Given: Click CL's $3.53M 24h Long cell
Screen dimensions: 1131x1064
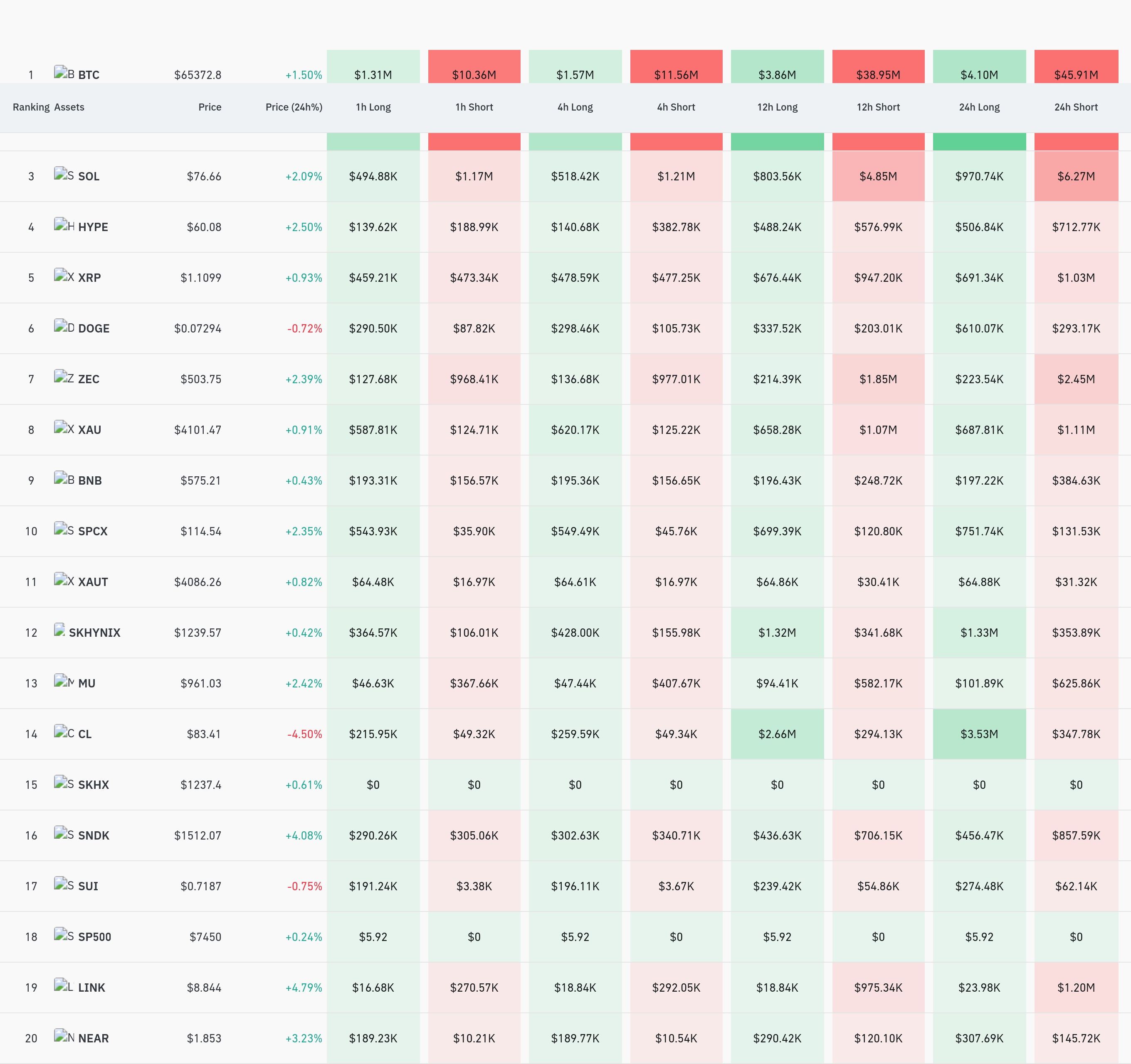Looking at the screenshot, I should [979, 734].
